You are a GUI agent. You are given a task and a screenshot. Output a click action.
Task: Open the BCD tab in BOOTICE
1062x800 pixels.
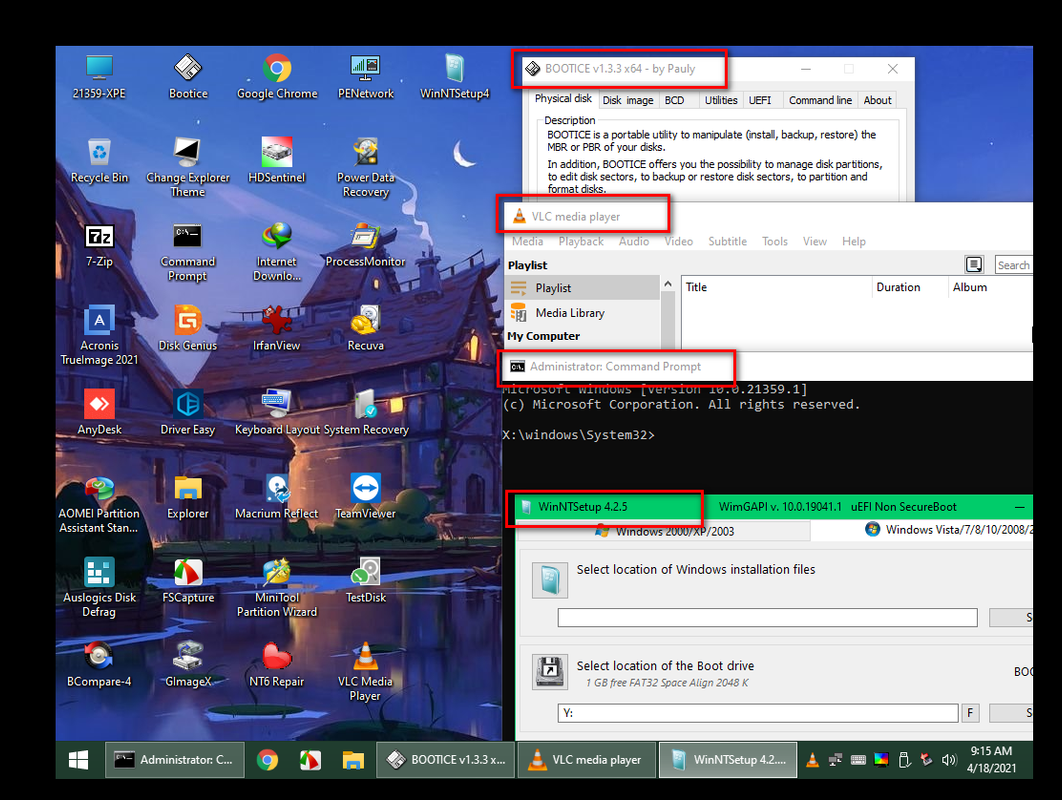[675, 100]
